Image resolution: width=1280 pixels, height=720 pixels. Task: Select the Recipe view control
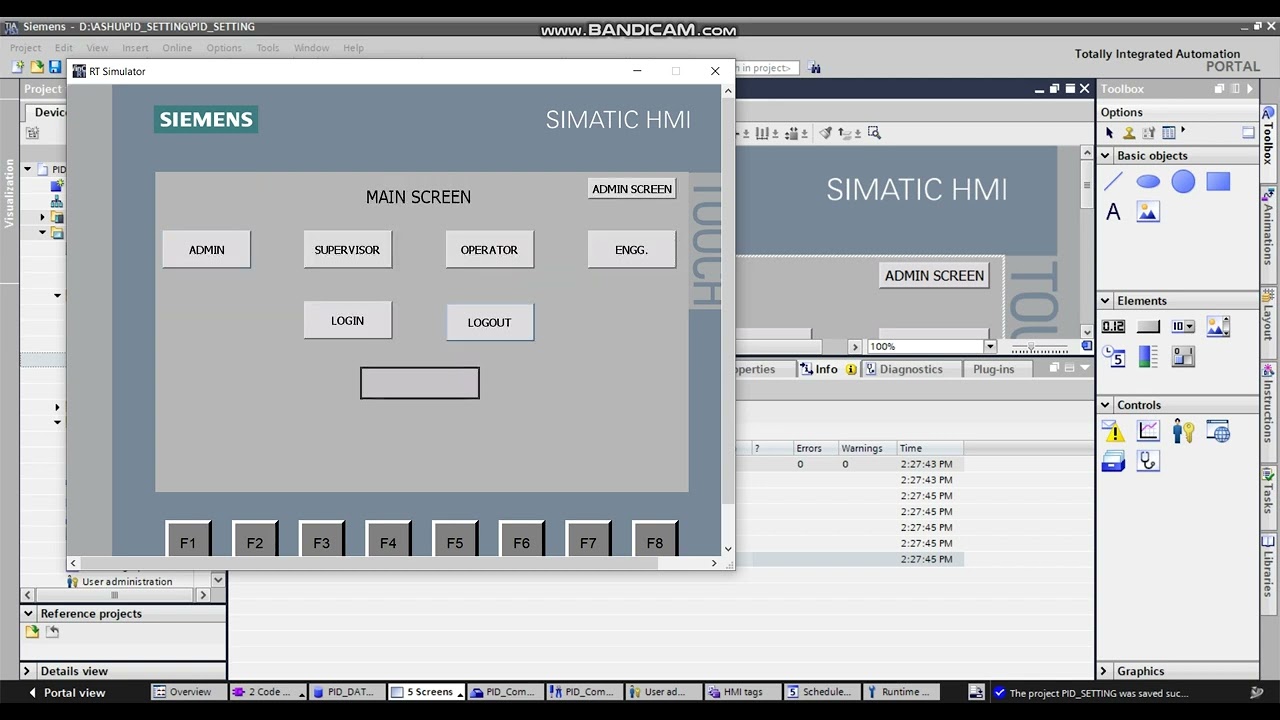1113,461
